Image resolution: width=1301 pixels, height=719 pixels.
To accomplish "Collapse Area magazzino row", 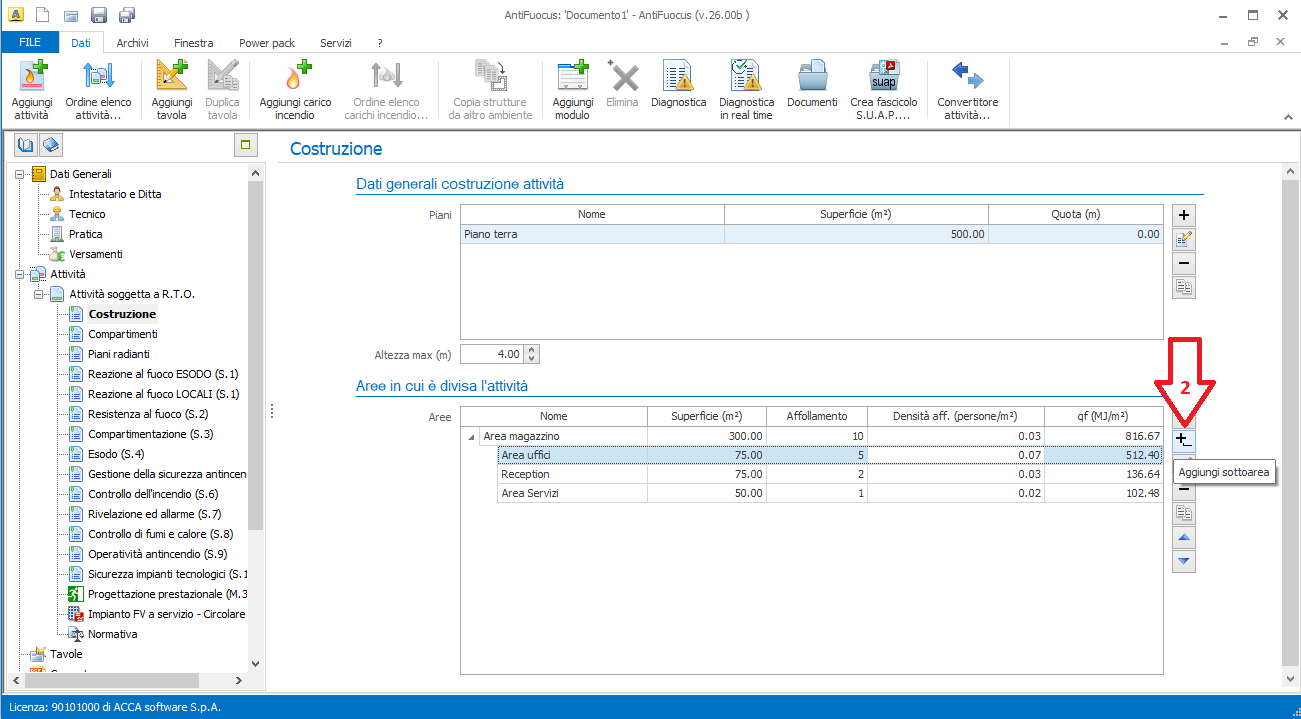I will (x=471, y=437).
